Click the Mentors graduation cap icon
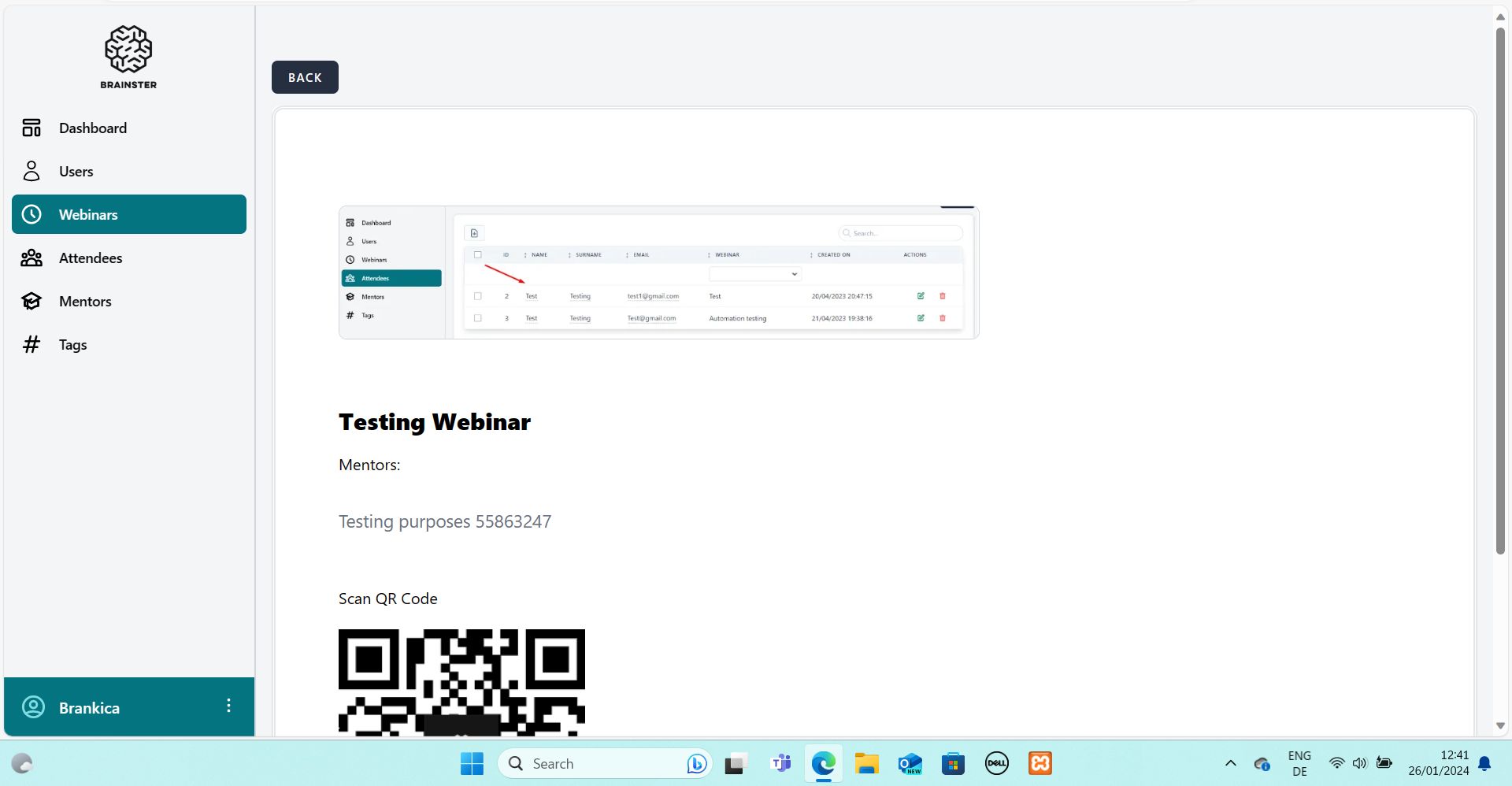This screenshot has height=786, width=1512. pos(31,301)
